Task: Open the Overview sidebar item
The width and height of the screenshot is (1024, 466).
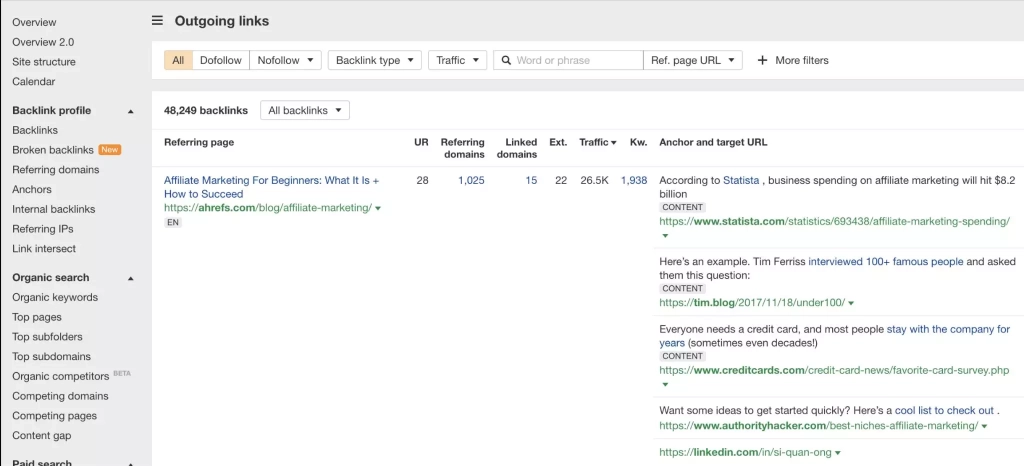Action: click(34, 22)
